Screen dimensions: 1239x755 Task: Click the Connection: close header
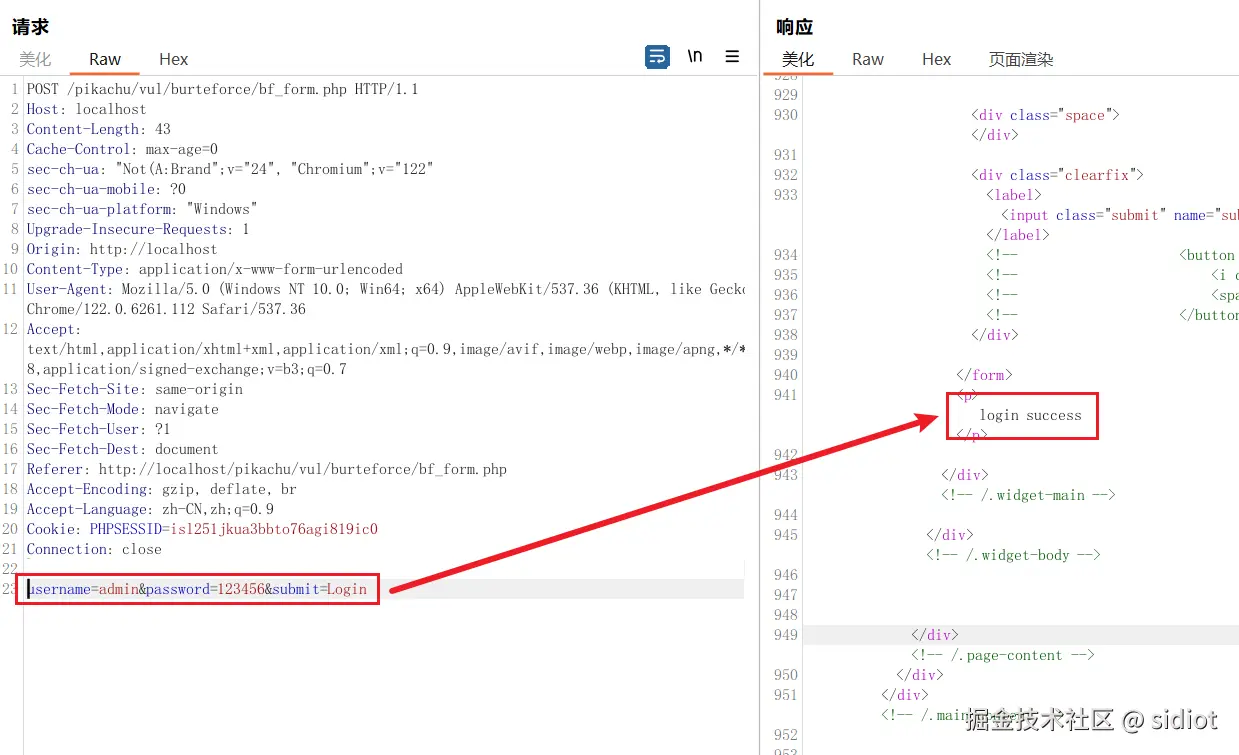point(94,549)
